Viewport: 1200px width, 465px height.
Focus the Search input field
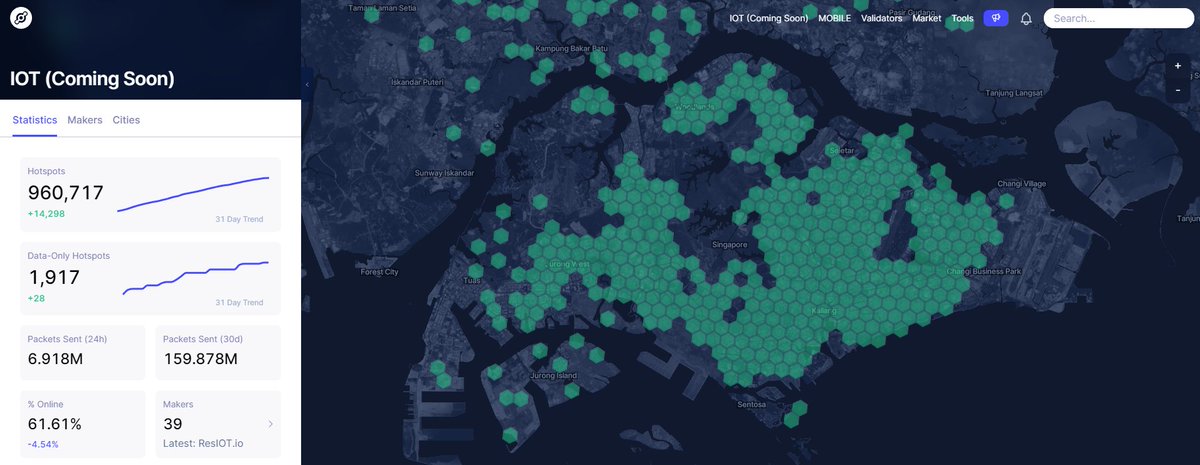[1117, 18]
